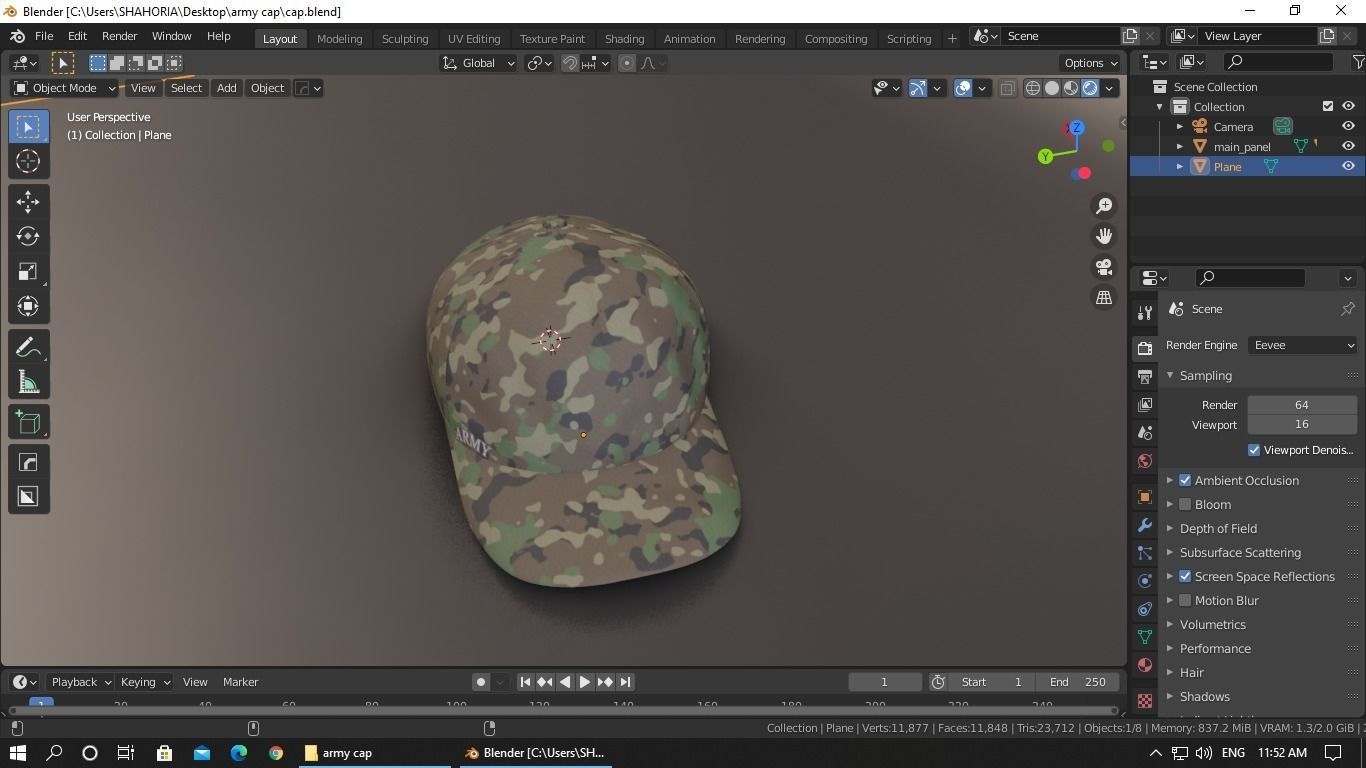Image resolution: width=1366 pixels, height=768 pixels.
Task: Click the Render samples field
Action: 1302,405
